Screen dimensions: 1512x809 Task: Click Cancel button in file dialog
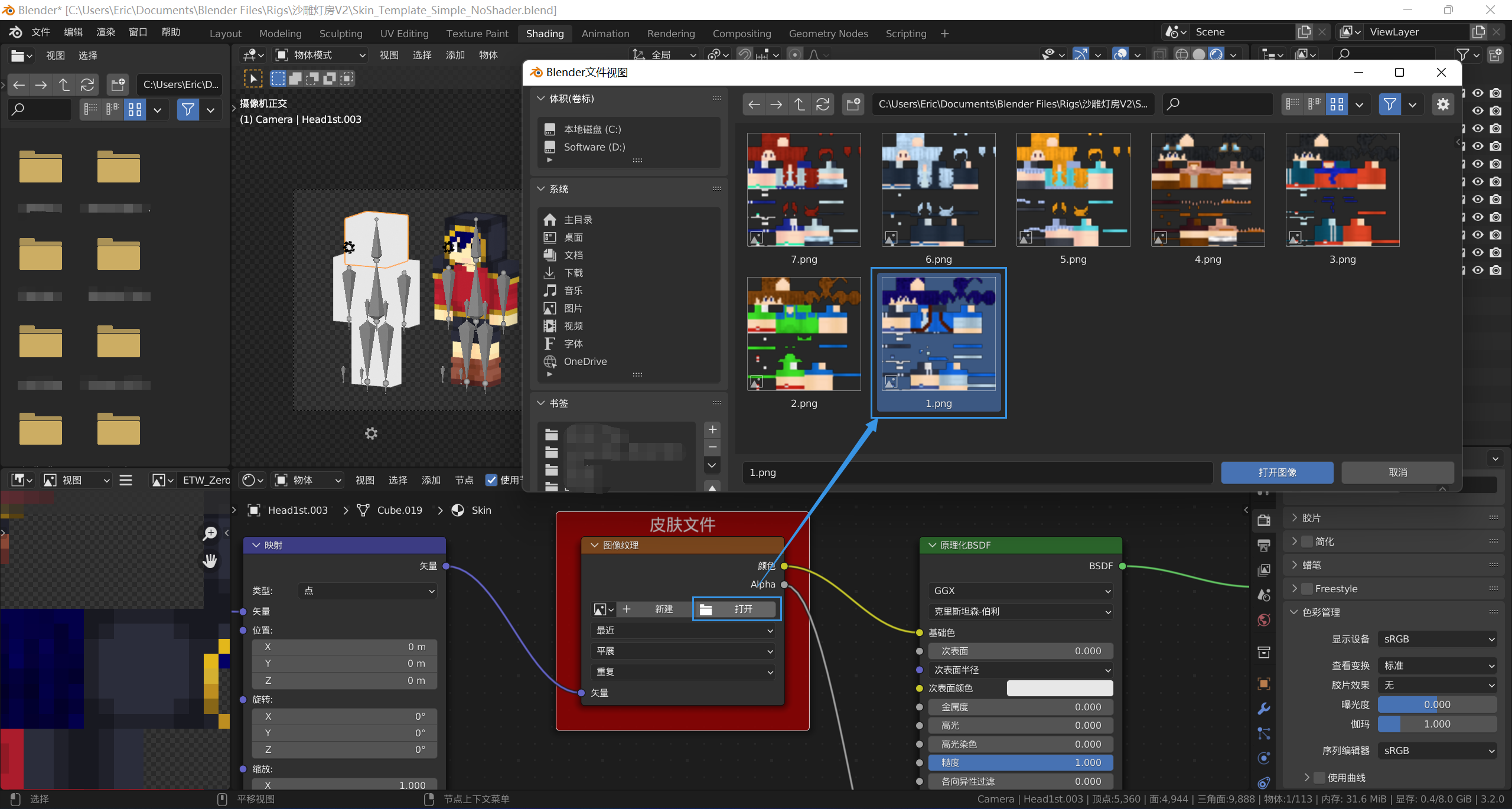pos(1397,472)
